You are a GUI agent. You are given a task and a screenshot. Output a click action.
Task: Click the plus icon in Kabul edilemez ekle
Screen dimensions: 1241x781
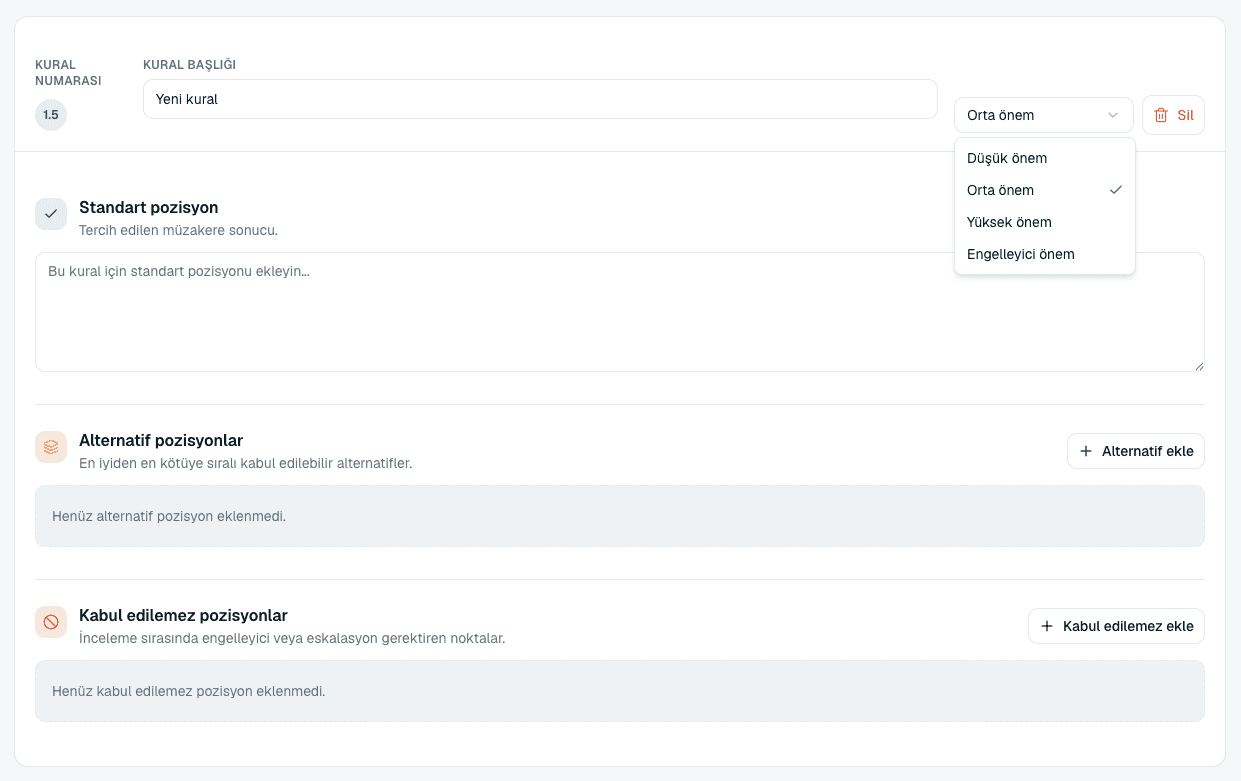[1047, 626]
